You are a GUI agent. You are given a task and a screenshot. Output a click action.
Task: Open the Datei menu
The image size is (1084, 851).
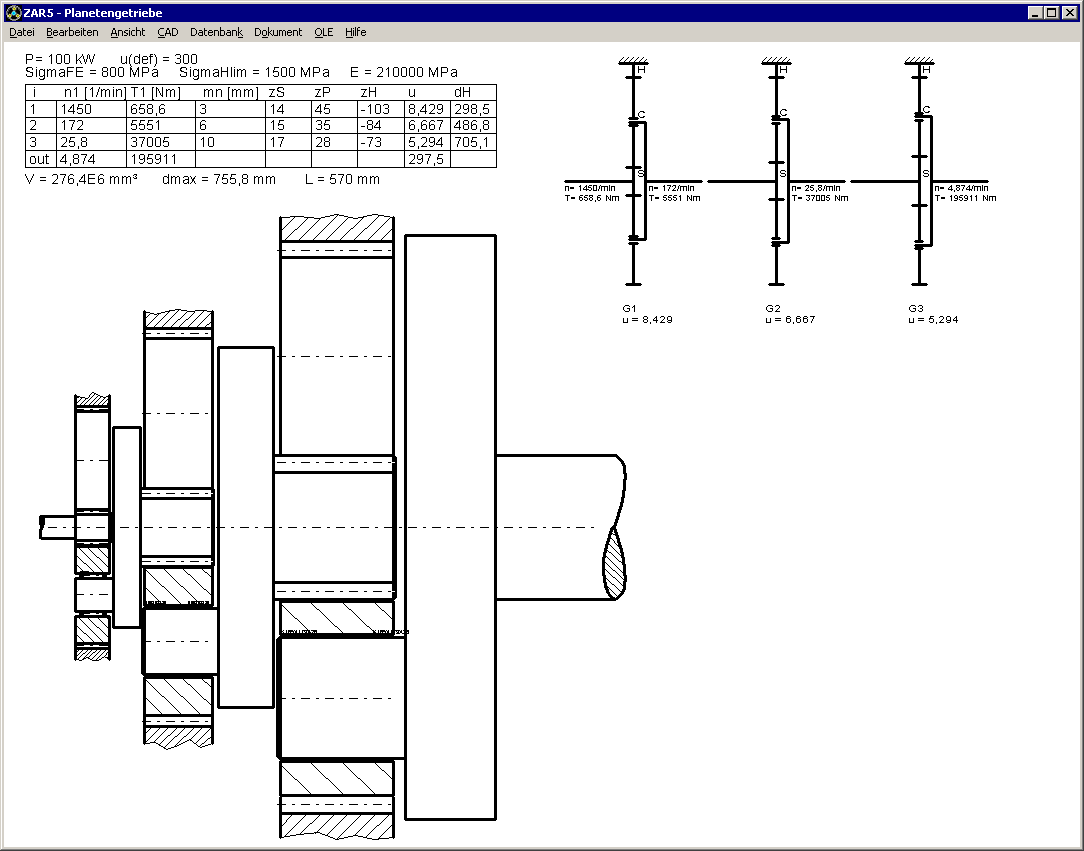[x=21, y=32]
